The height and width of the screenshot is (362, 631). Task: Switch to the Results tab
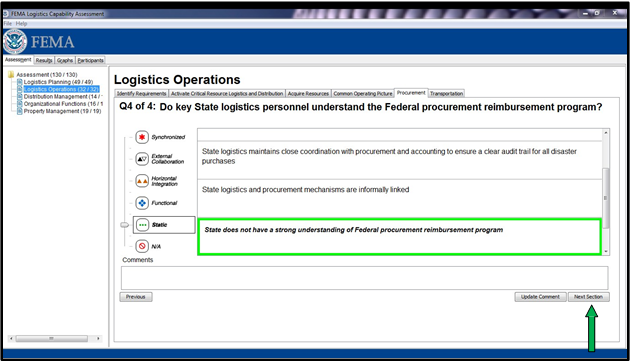(x=44, y=60)
